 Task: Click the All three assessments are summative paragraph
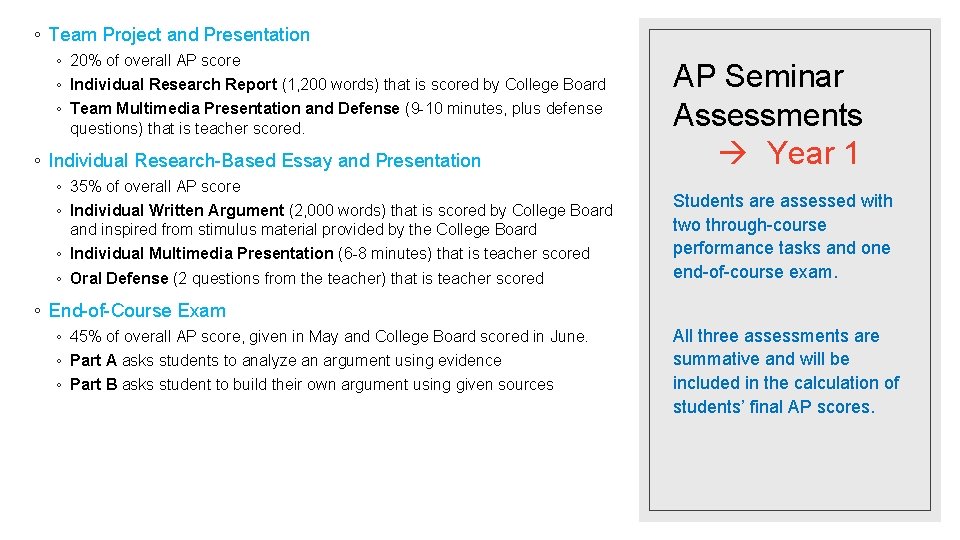coord(785,371)
